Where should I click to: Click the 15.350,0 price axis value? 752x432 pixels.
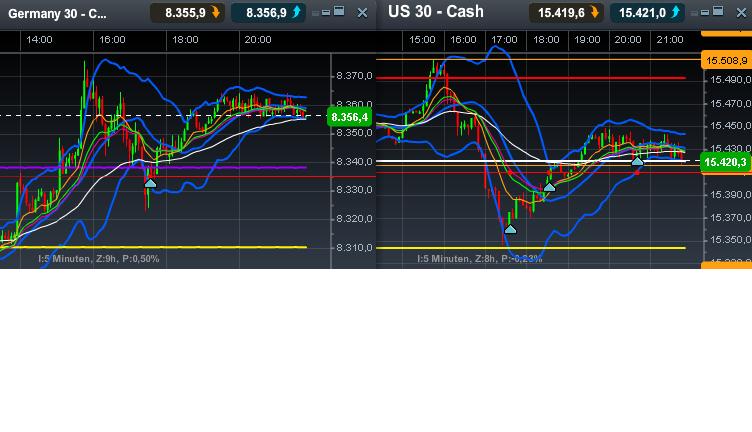730,240
